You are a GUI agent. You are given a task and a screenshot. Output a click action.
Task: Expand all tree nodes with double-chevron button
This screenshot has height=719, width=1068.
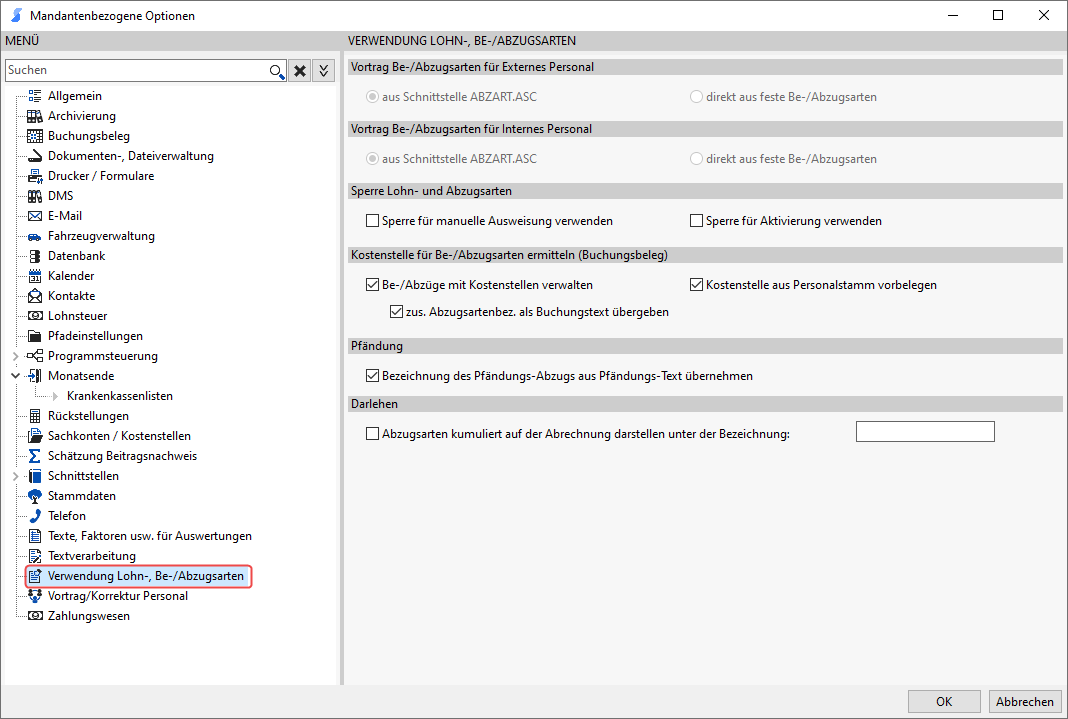click(x=324, y=71)
